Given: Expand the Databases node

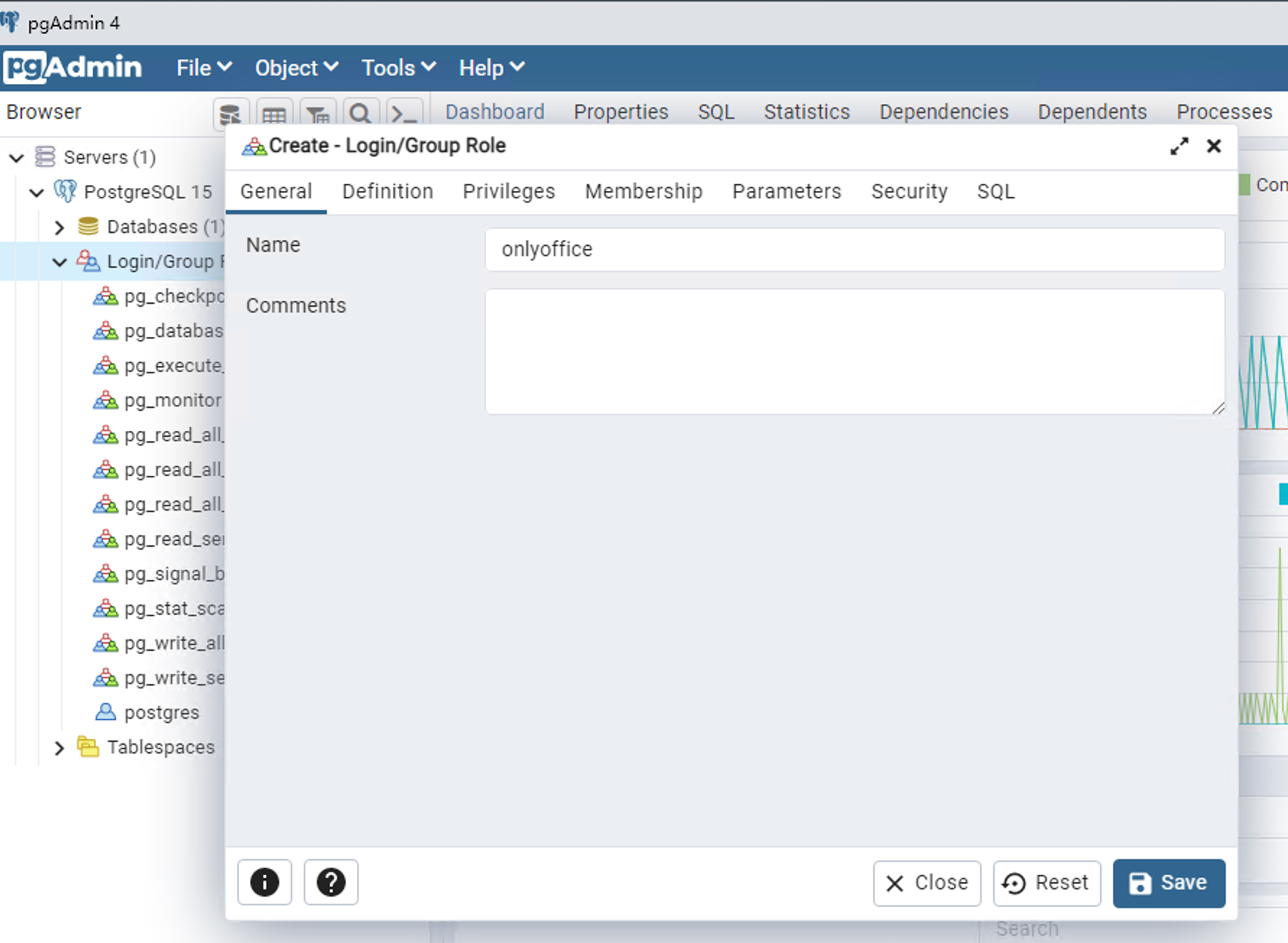Looking at the screenshot, I should 60,227.
